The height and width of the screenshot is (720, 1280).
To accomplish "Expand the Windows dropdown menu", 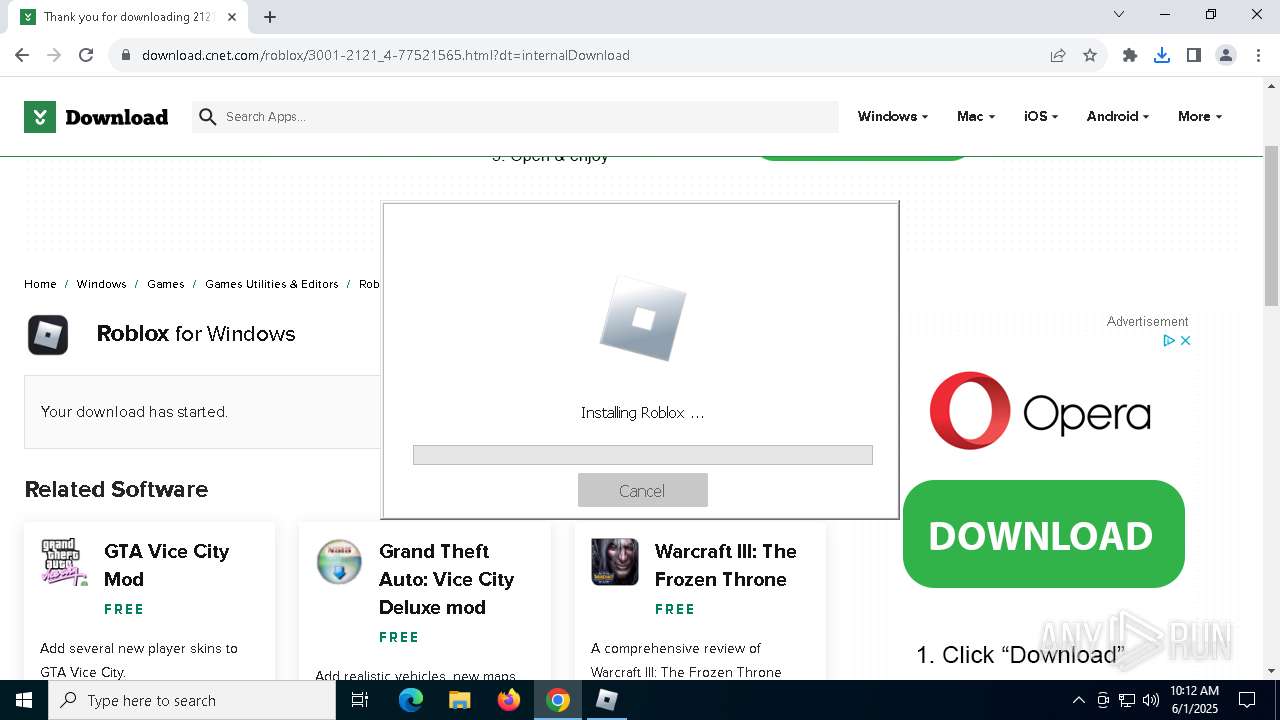I will (x=892, y=117).
